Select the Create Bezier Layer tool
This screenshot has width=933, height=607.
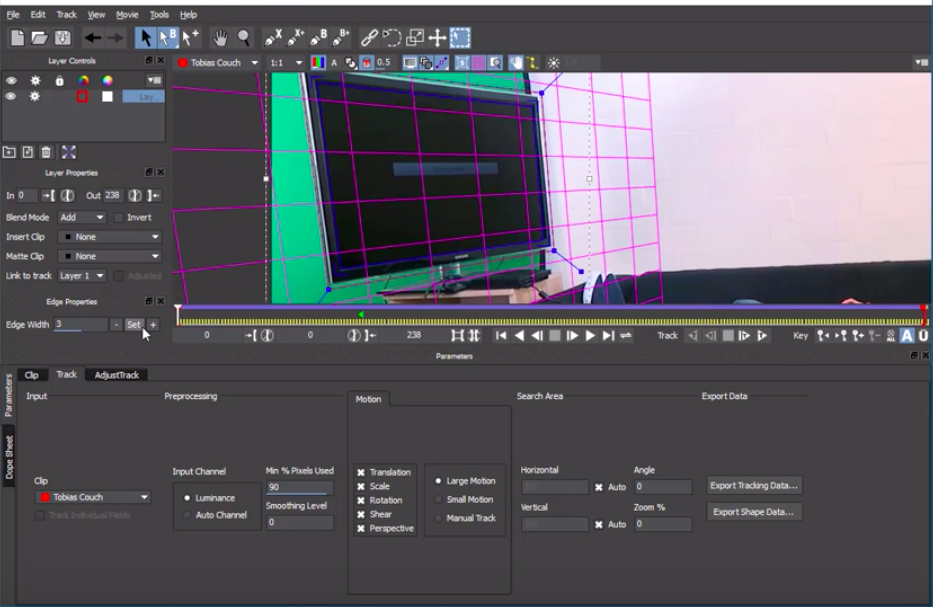[318, 38]
